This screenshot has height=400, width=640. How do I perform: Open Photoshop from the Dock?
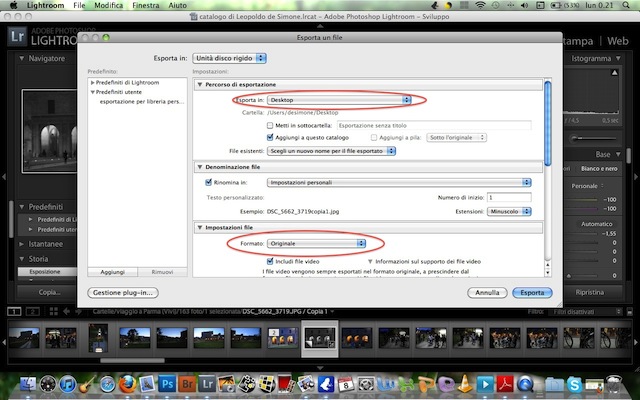pyautogui.click(x=167, y=384)
